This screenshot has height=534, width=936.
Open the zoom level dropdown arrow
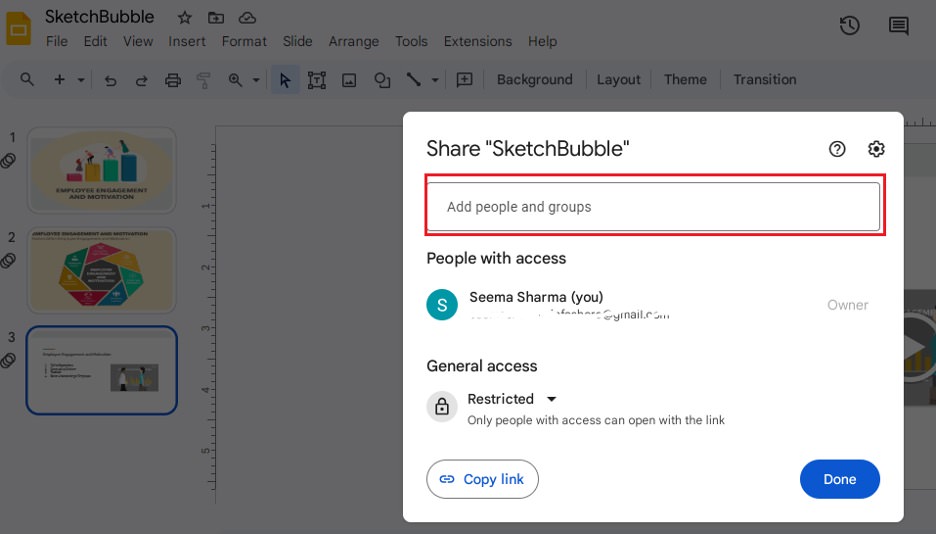(255, 79)
